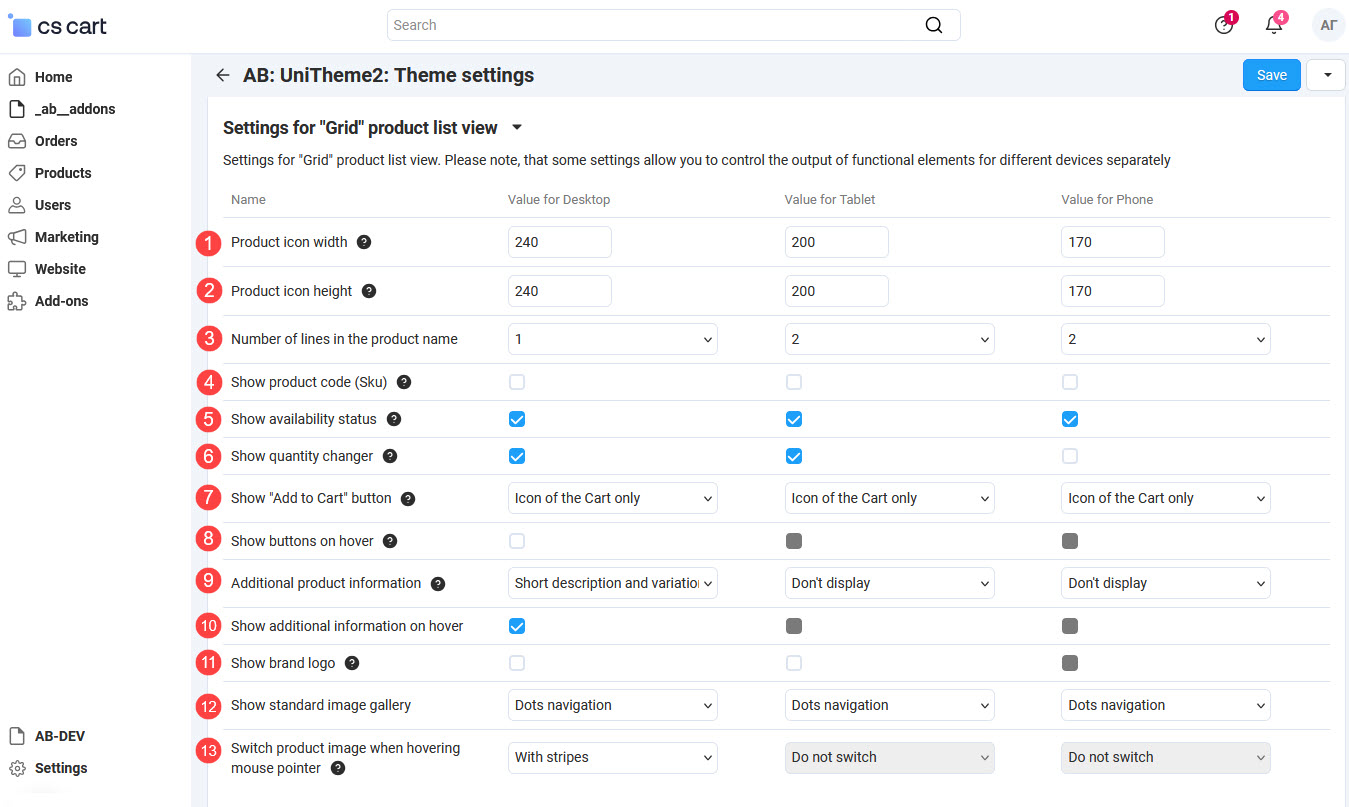The width and height of the screenshot is (1349, 807).
Task: Enable Show brand logo for Desktop
Action: [517, 663]
